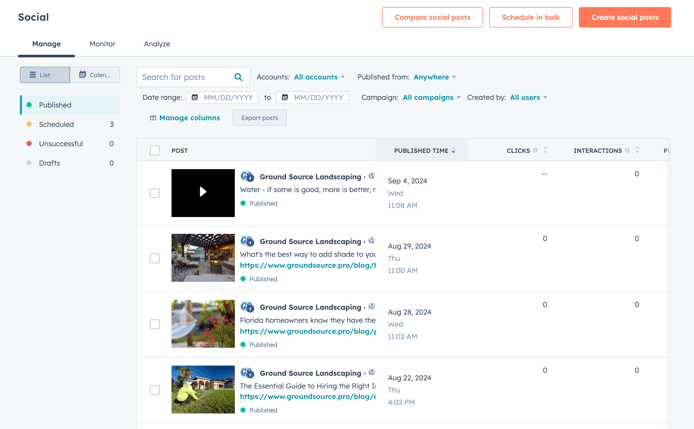Click Schedule in bulk button
The width and height of the screenshot is (694, 429).
click(x=531, y=17)
